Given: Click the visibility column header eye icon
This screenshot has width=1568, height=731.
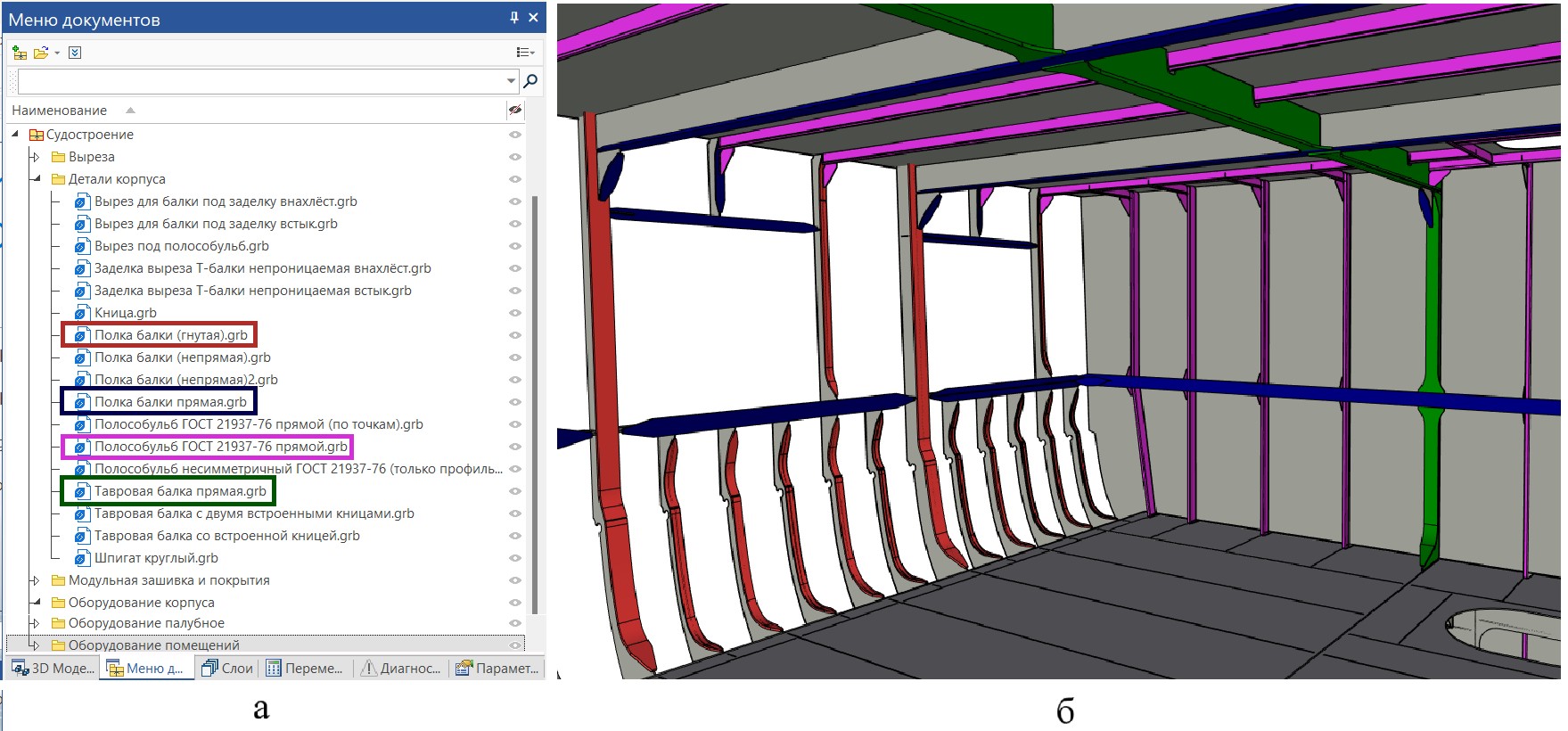Looking at the screenshot, I should pyautogui.click(x=515, y=110).
